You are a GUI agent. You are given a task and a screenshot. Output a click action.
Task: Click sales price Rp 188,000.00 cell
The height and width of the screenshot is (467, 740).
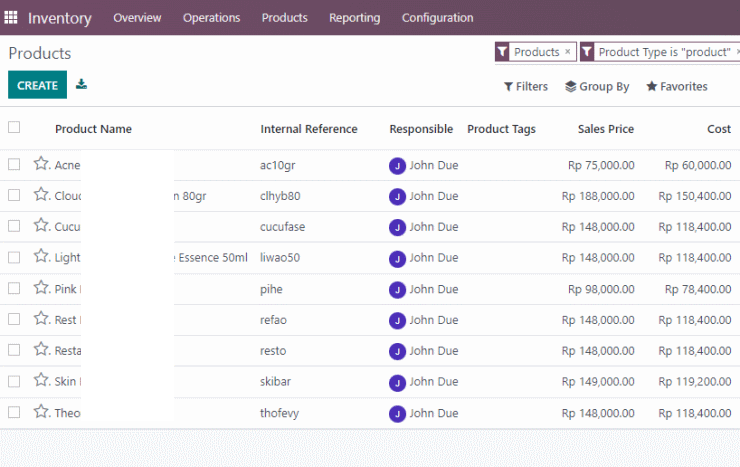[598, 196]
